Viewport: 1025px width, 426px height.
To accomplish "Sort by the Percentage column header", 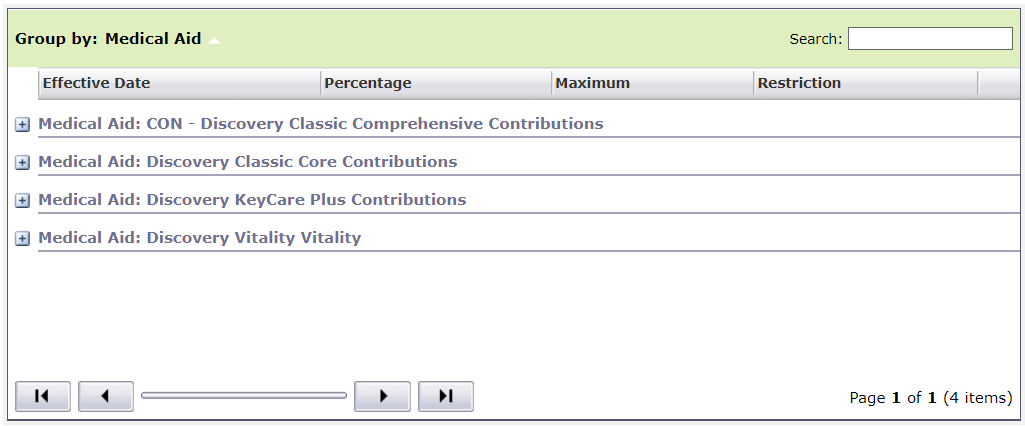I will 367,83.
